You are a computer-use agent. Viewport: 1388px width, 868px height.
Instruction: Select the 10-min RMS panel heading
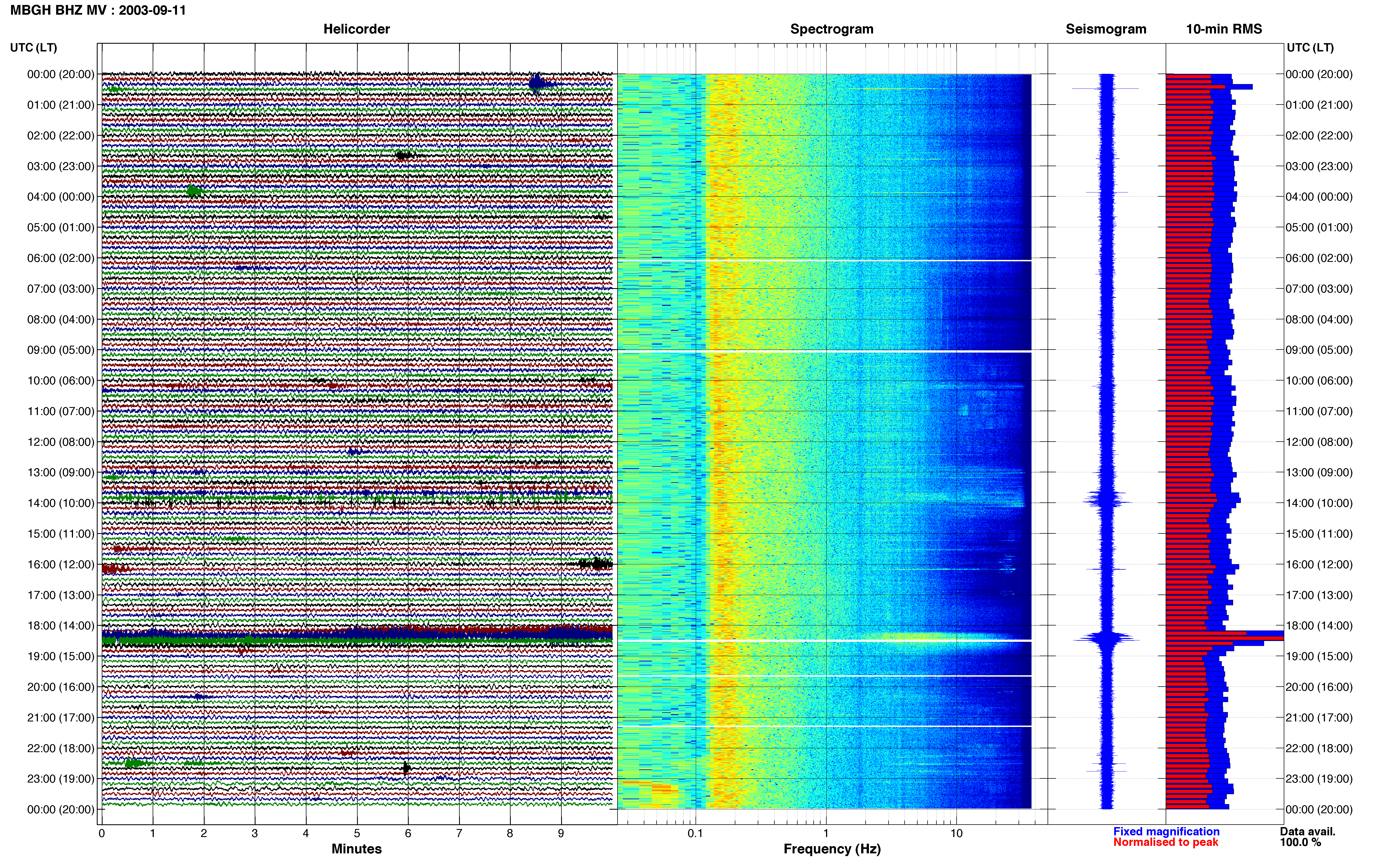tap(1224, 29)
